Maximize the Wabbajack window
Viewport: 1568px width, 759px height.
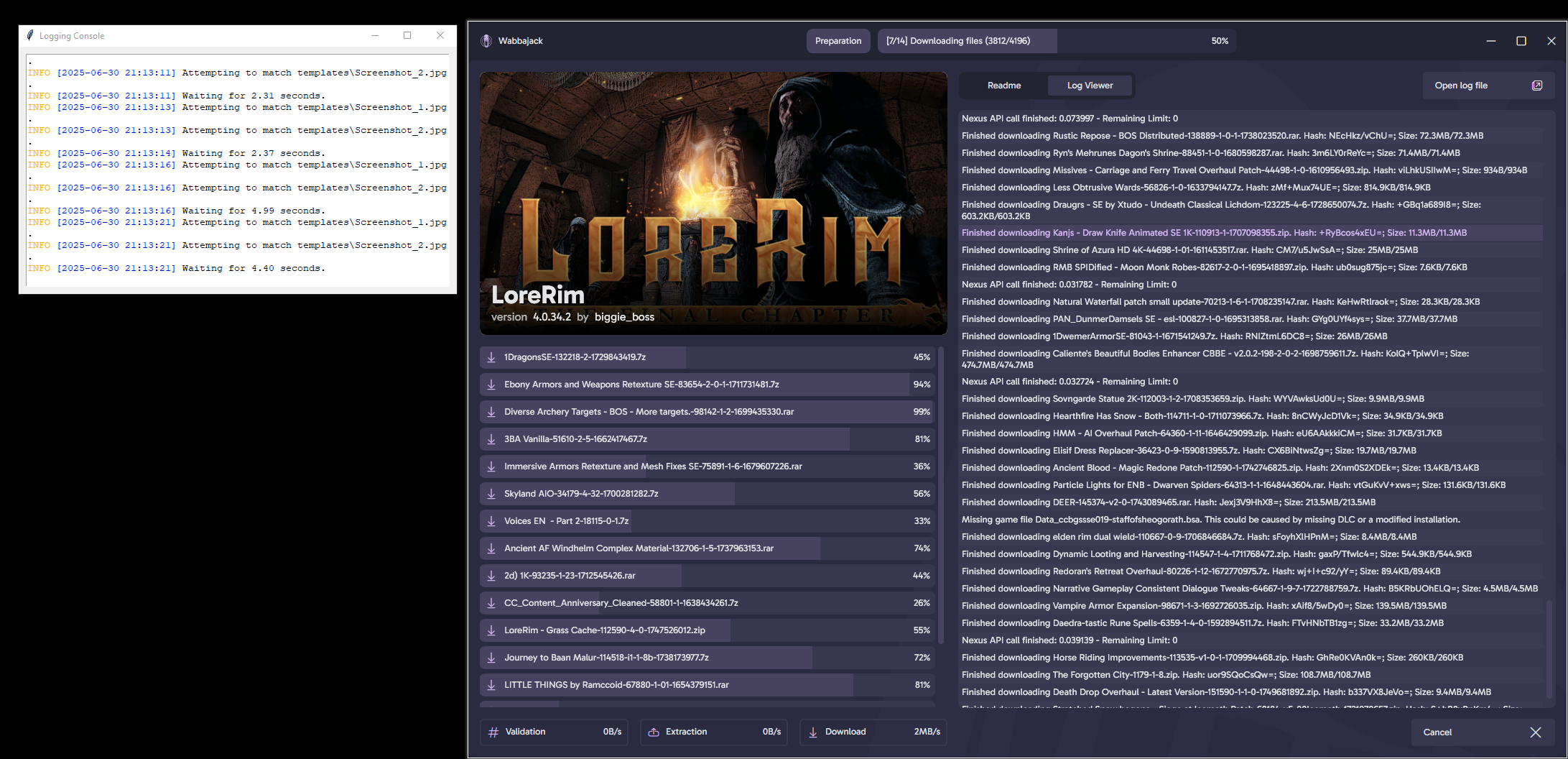pos(1521,41)
